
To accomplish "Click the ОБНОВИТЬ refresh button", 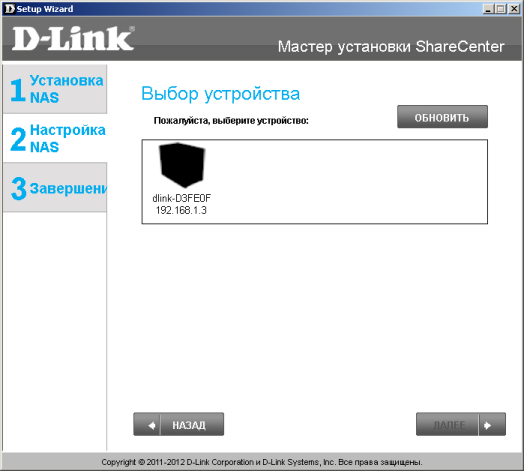I will [x=442, y=117].
